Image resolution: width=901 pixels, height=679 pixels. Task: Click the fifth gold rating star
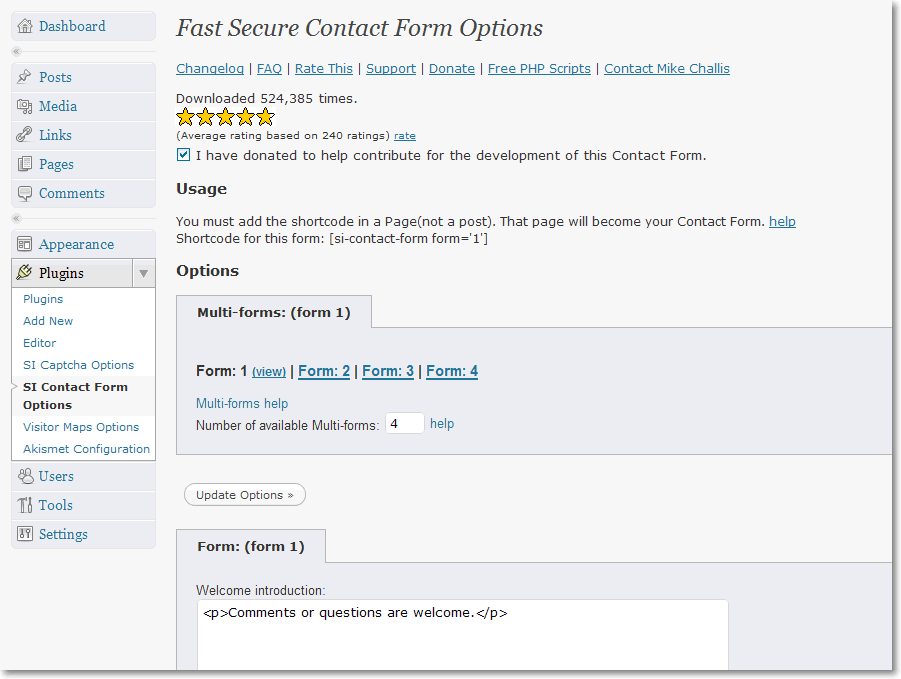coord(265,117)
